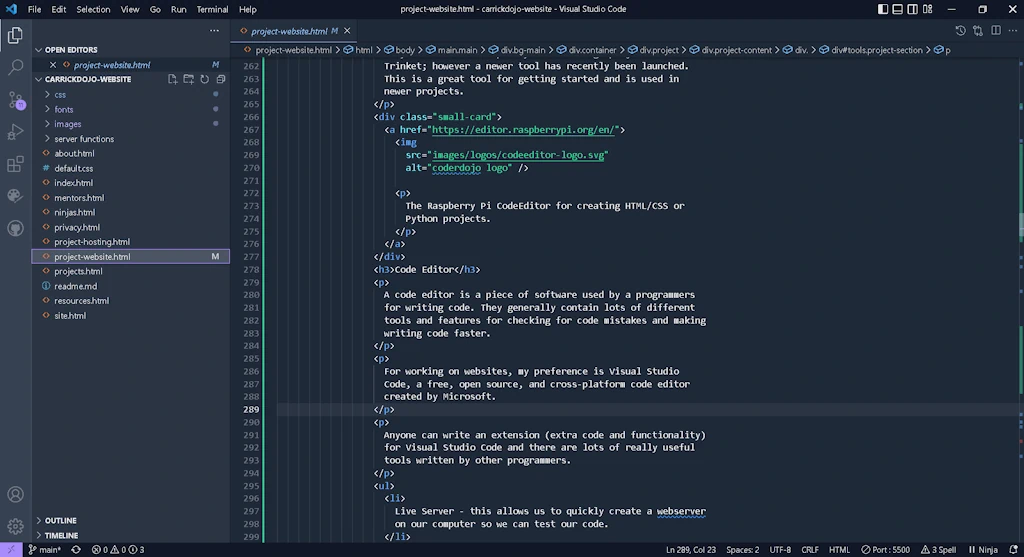Click Go Live Port: 5500 in status bar
This screenshot has width=1024, height=557.
coord(885,550)
